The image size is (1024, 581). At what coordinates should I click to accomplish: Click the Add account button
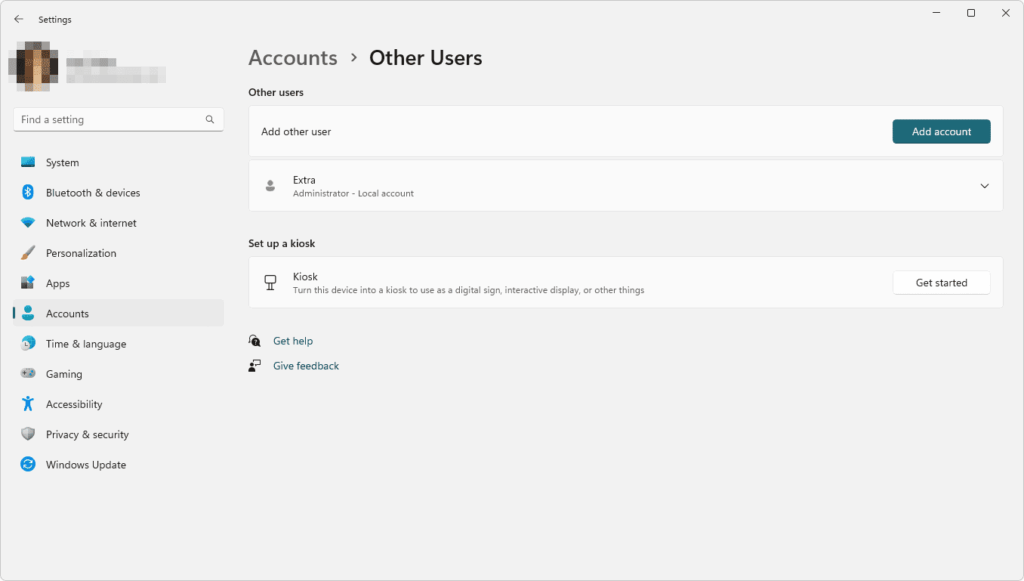point(940,131)
